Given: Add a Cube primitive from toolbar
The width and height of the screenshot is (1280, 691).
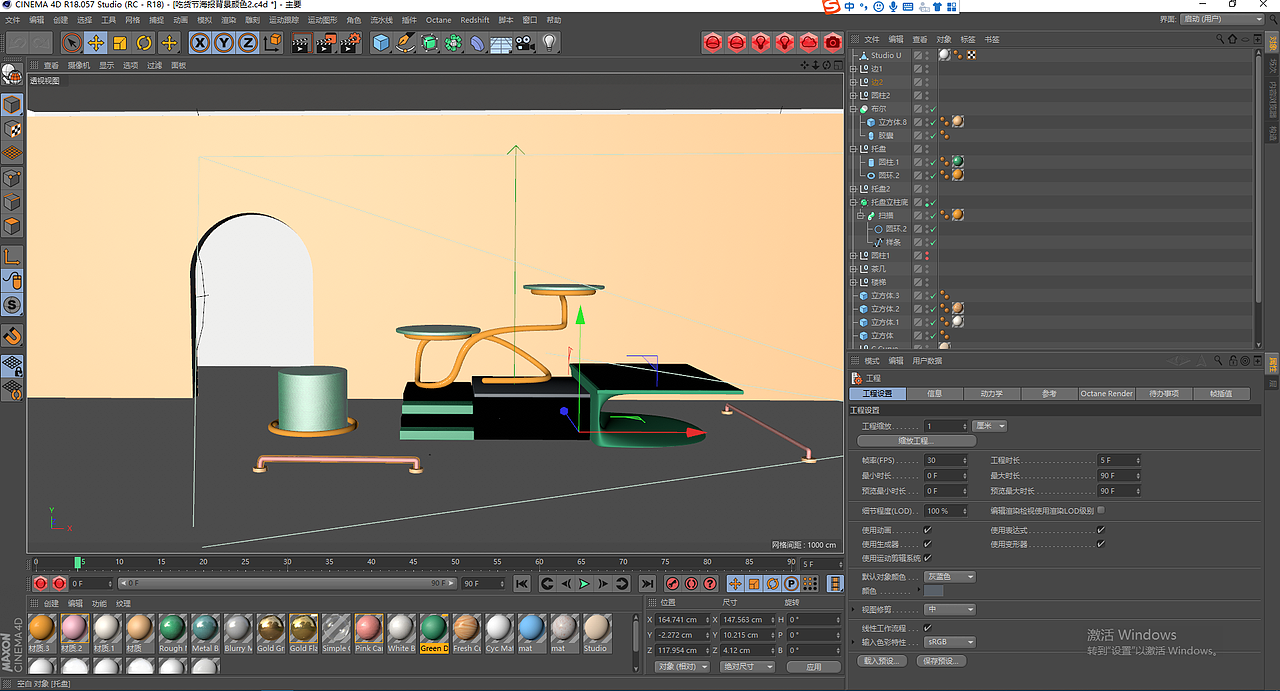Looking at the screenshot, I should tap(381, 43).
